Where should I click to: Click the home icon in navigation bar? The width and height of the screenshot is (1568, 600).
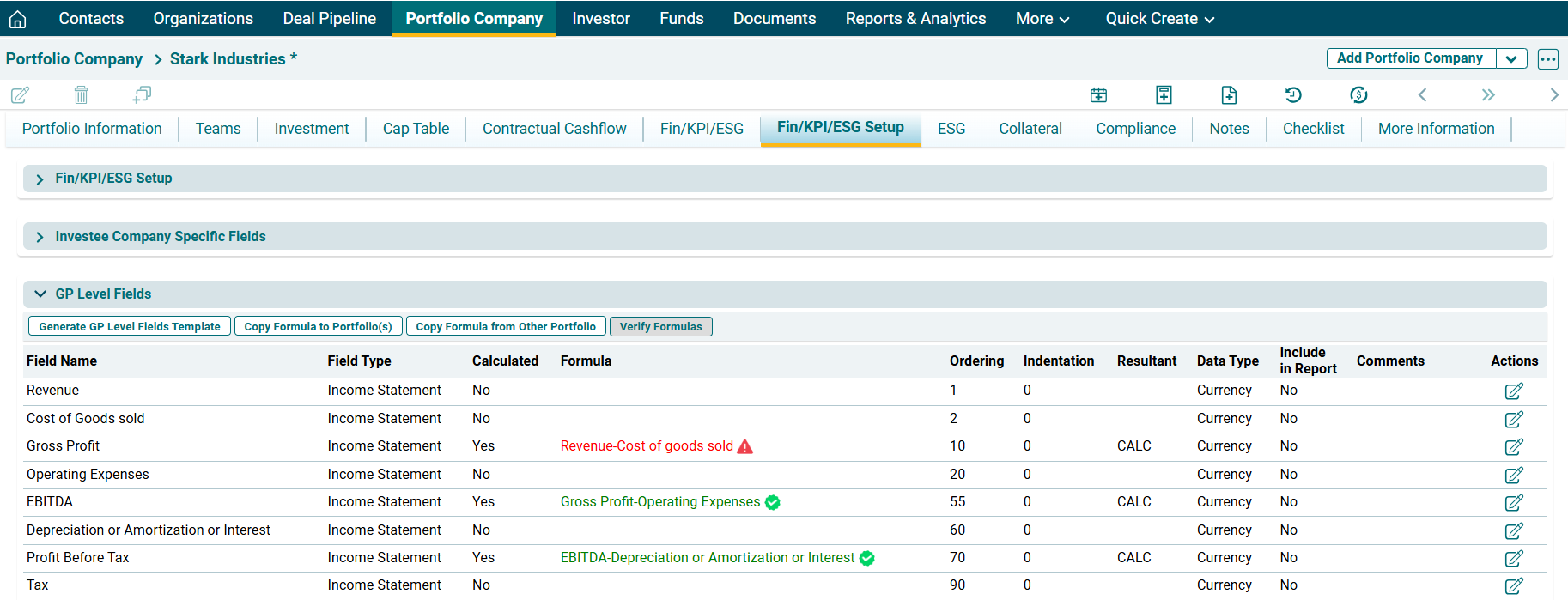point(17,19)
